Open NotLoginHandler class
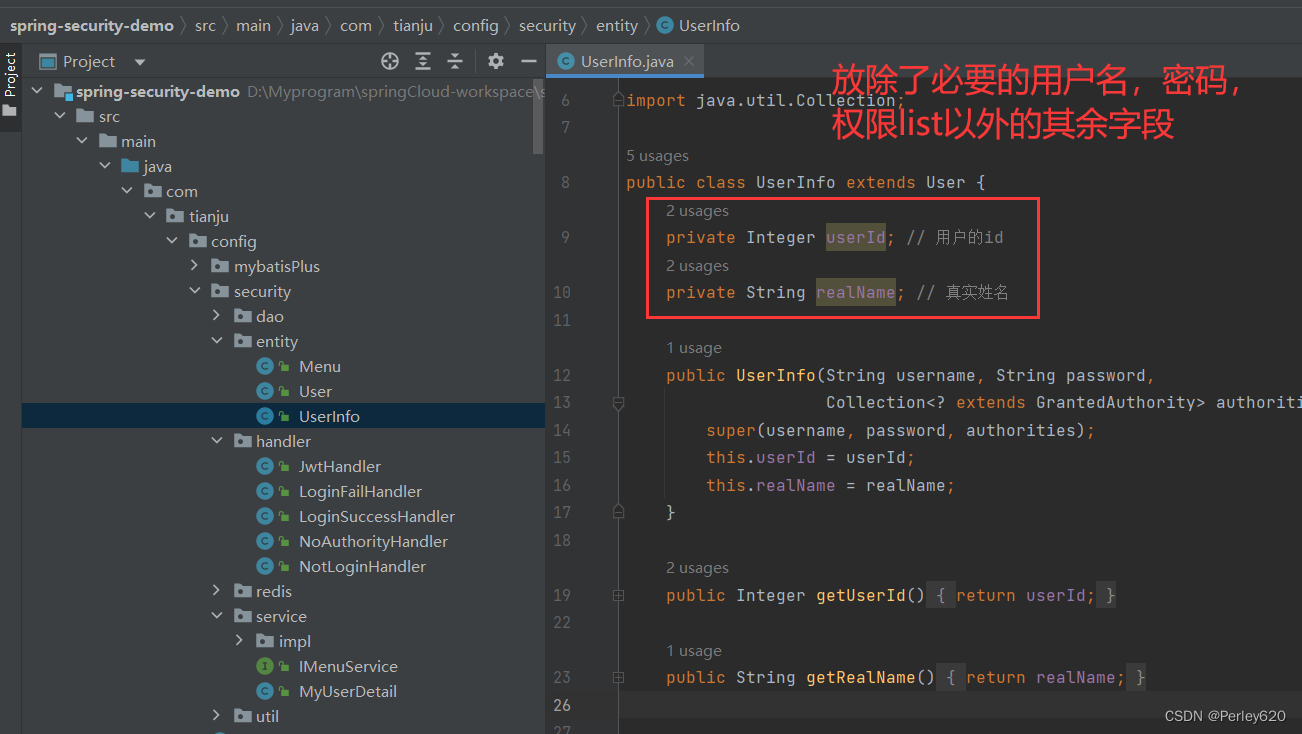The width and height of the screenshot is (1302, 734). tap(362, 566)
